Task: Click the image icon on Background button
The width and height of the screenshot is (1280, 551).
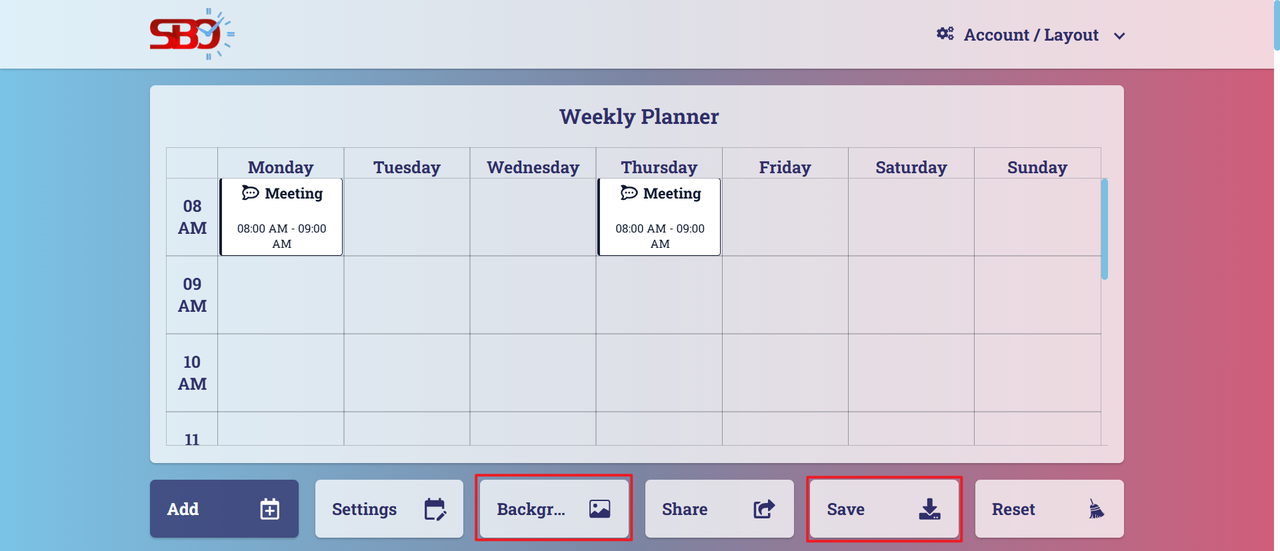Action: 600,509
